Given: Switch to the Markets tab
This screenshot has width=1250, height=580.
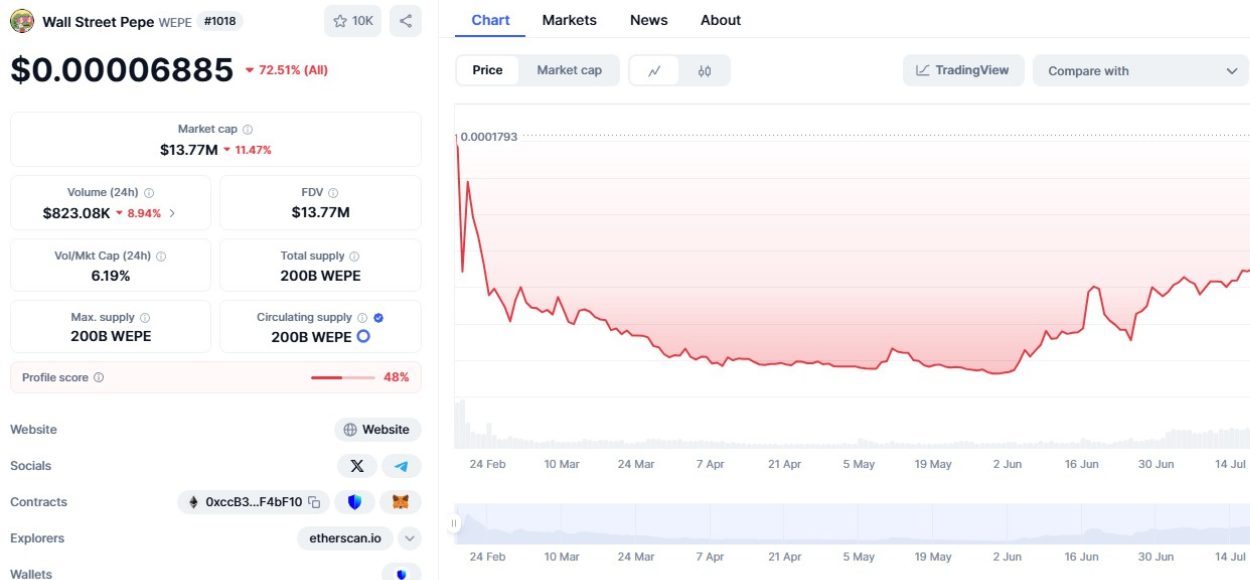Looking at the screenshot, I should 569,20.
